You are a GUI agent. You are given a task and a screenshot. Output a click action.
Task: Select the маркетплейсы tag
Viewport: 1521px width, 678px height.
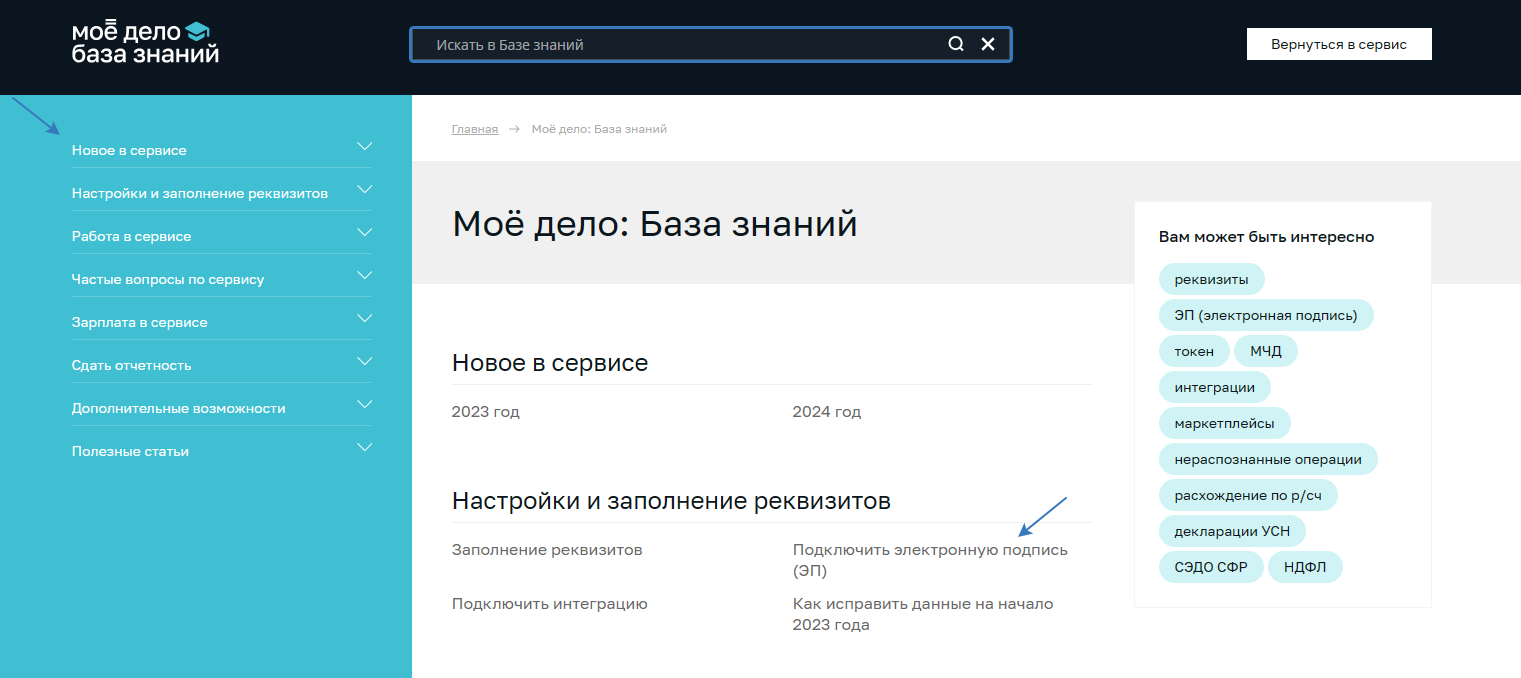click(1224, 423)
